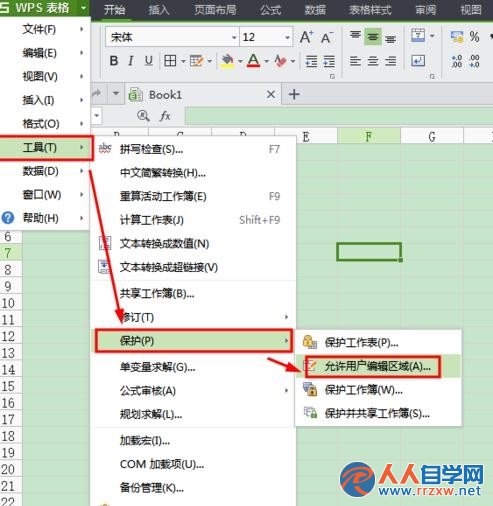Open the 公式 ribbon tab
The image size is (493, 506).
(271, 10)
